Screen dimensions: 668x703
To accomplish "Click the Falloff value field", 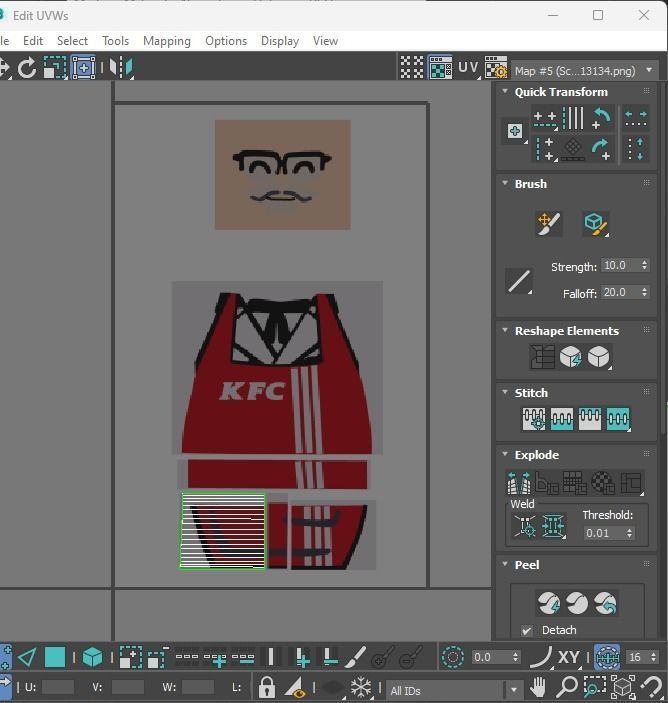I will click(x=619, y=292).
